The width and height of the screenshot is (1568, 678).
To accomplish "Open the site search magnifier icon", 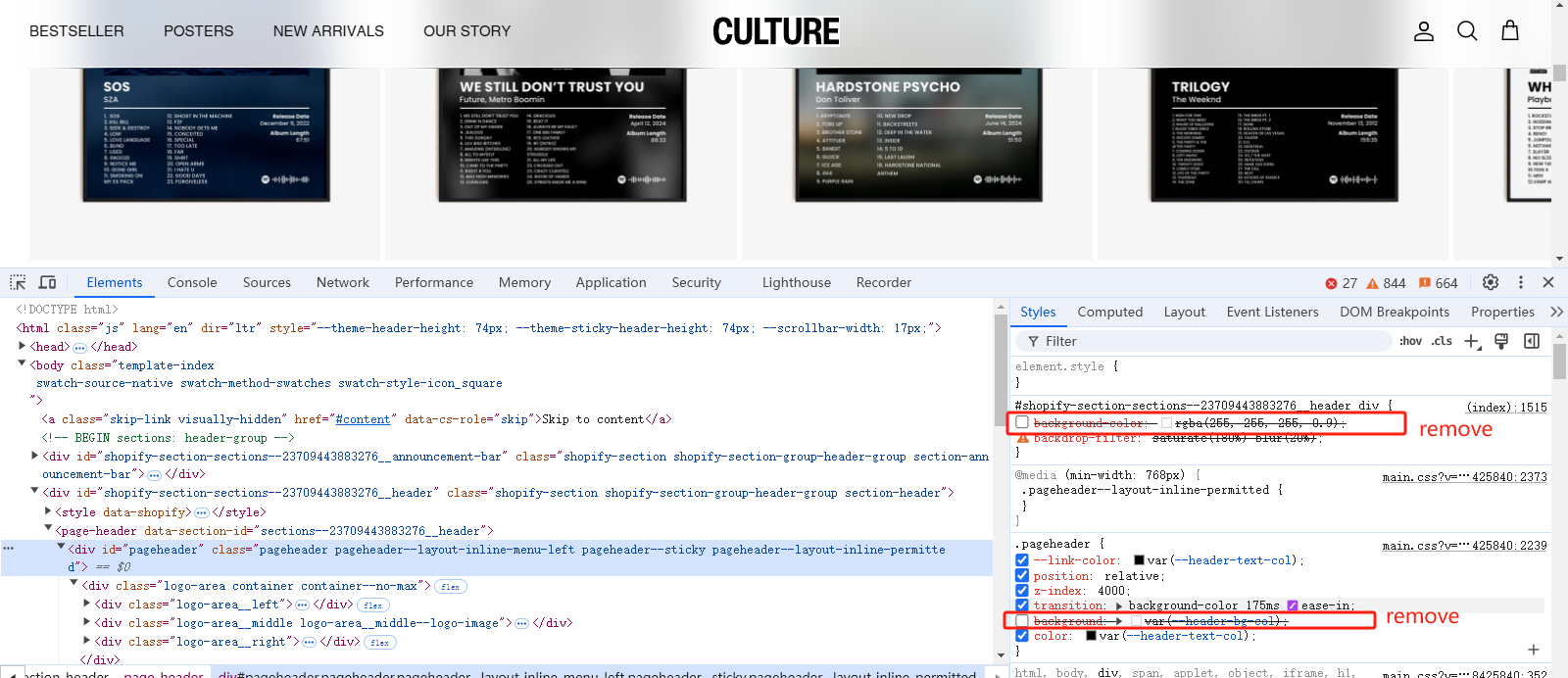I will pos(1467,31).
